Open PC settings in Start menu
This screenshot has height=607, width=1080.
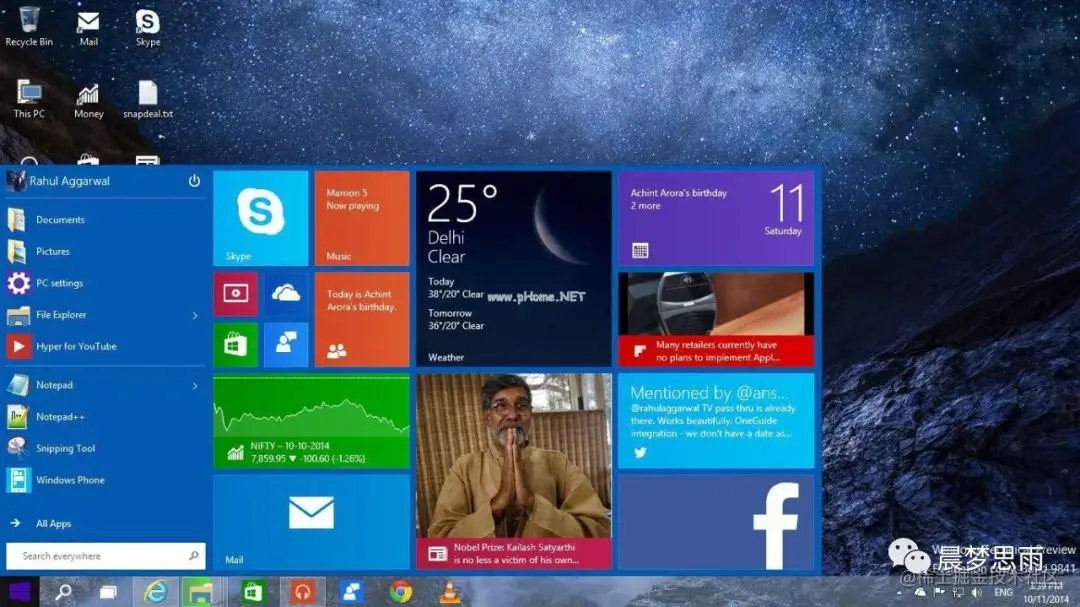point(105,283)
